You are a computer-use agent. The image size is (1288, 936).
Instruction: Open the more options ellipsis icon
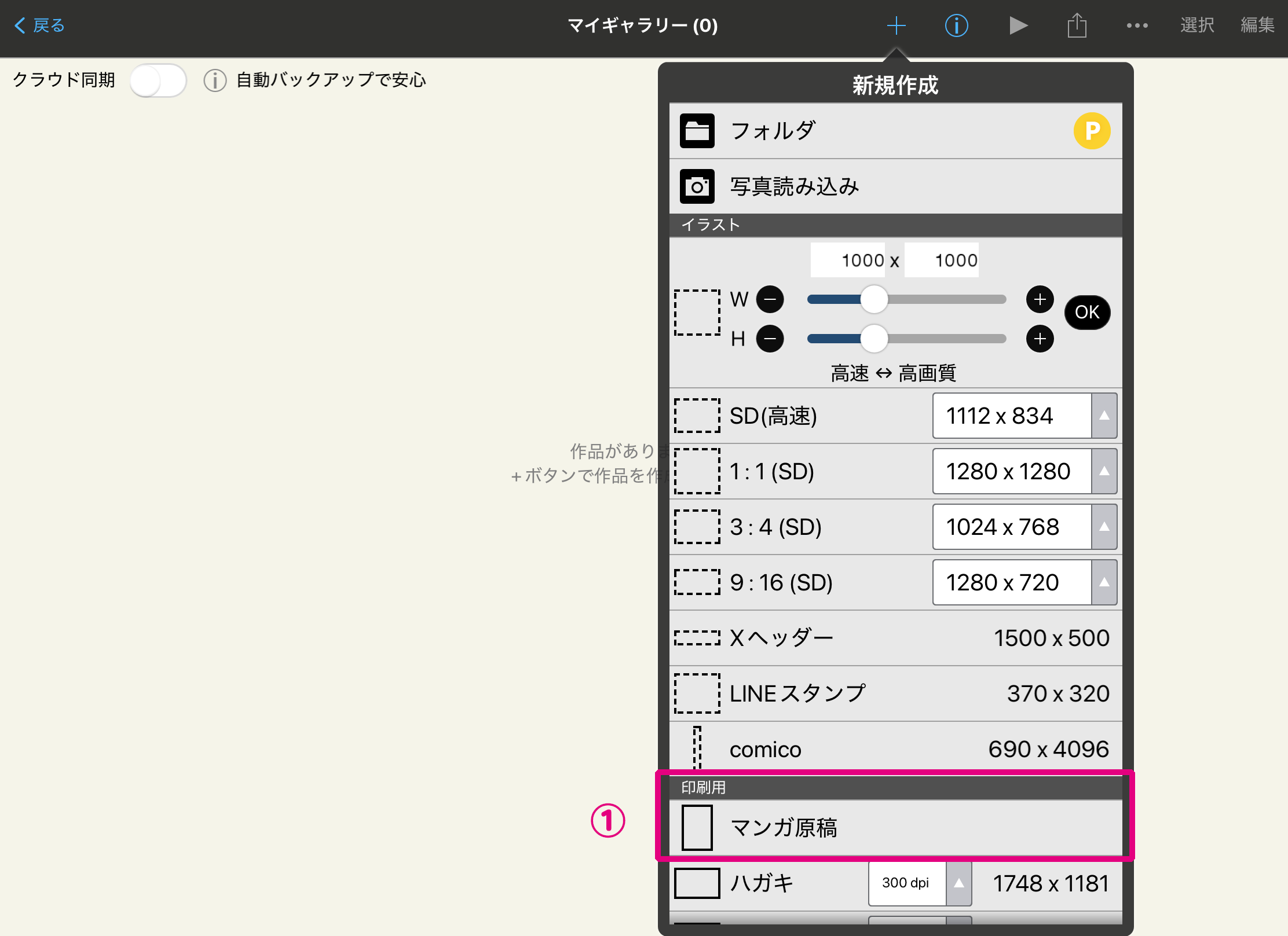pyautogui.click(x=1137, y=25)
